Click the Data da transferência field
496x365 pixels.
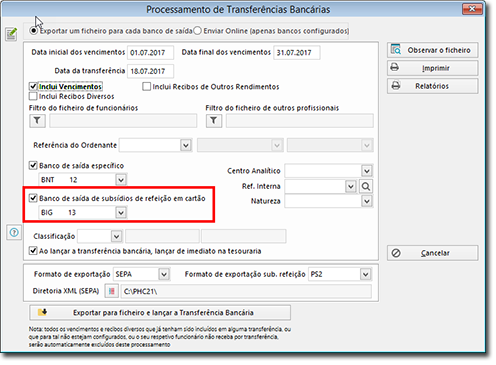click(150, 71)
